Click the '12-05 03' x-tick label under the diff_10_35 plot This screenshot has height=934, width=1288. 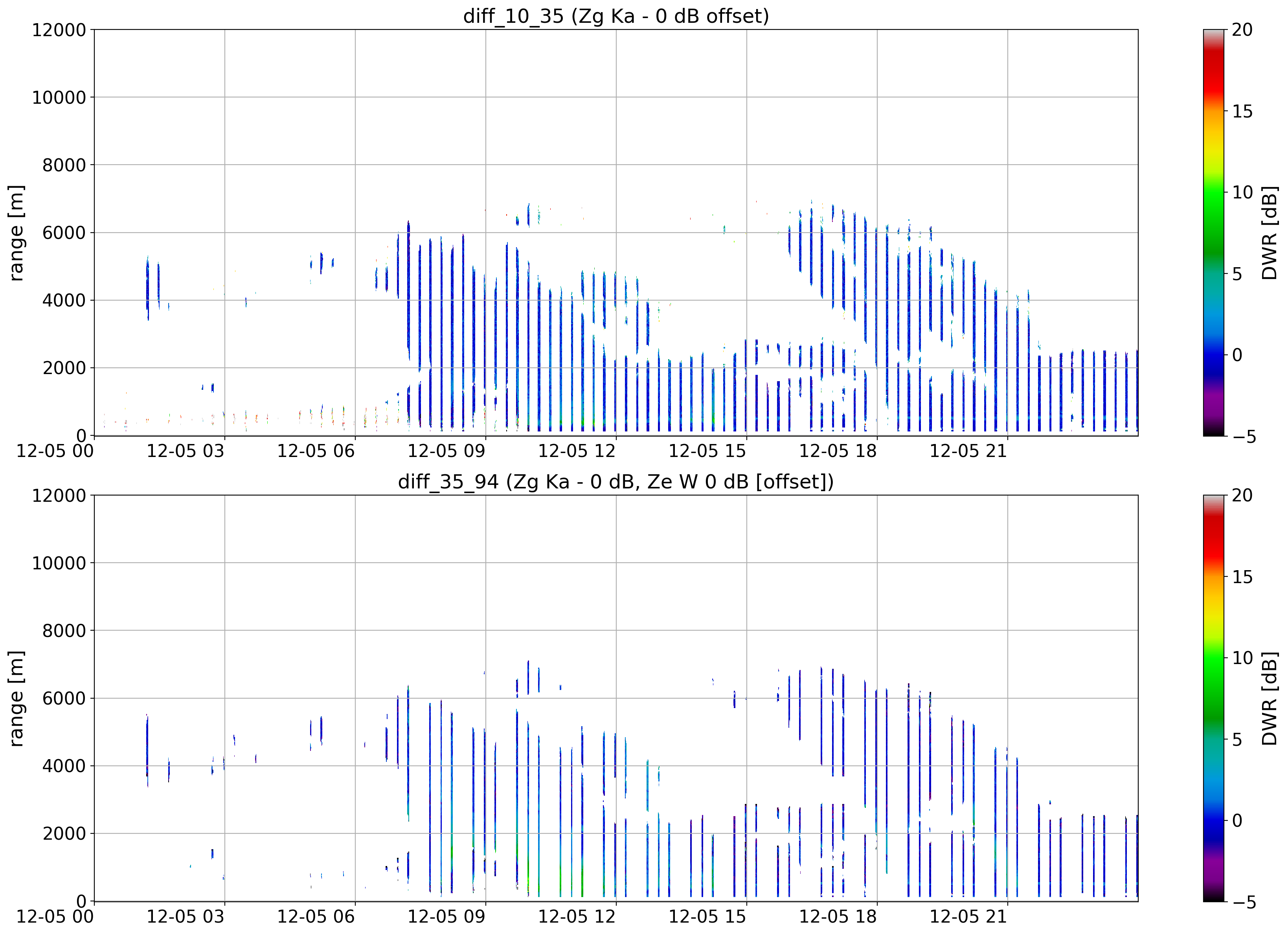[186, 451]
